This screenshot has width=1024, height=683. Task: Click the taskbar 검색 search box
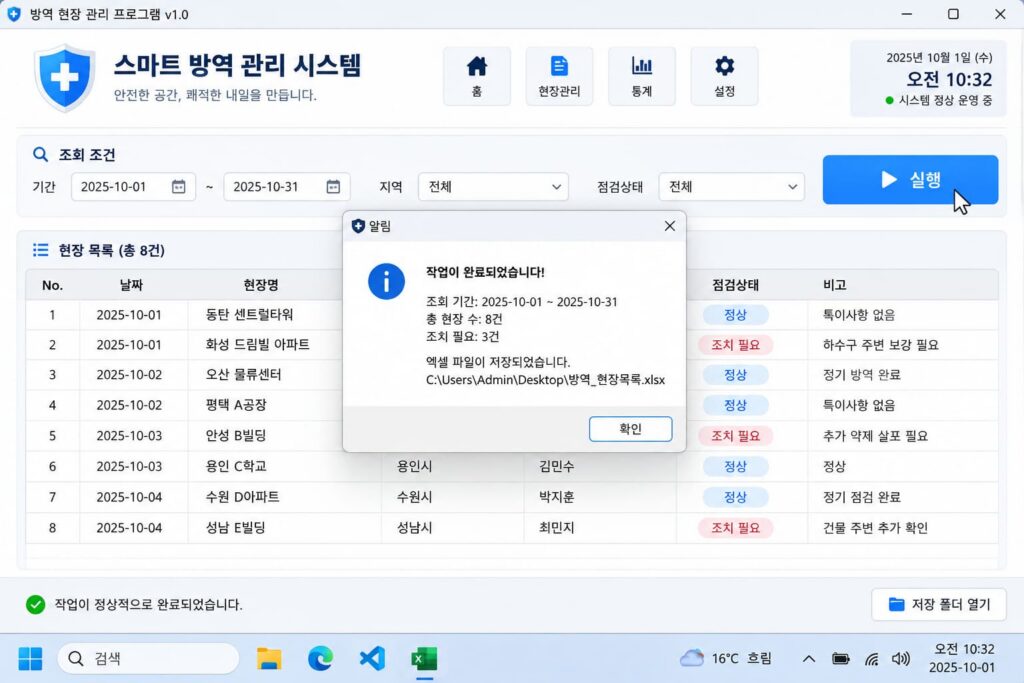[148, 658]
